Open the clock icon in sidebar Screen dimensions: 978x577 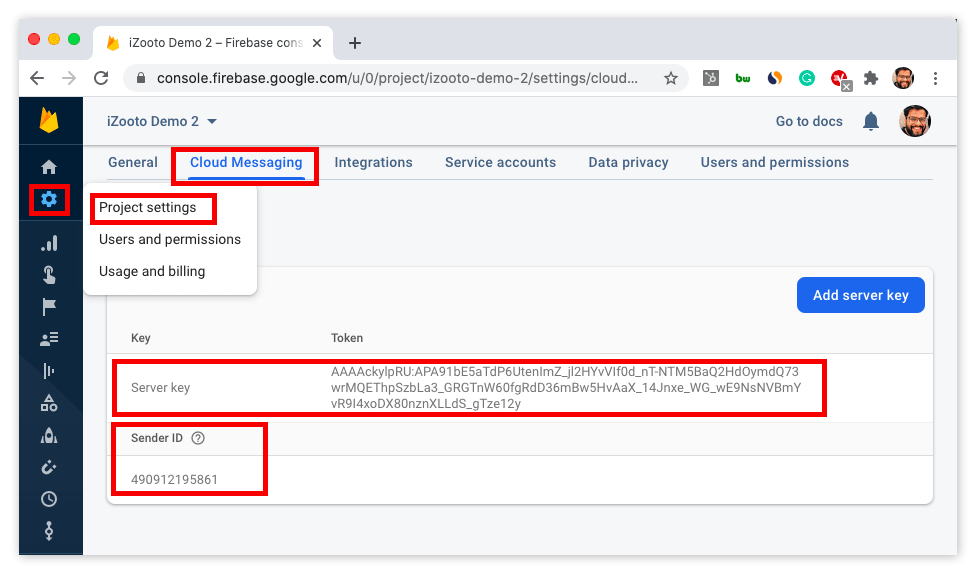(x=49, y=499)
